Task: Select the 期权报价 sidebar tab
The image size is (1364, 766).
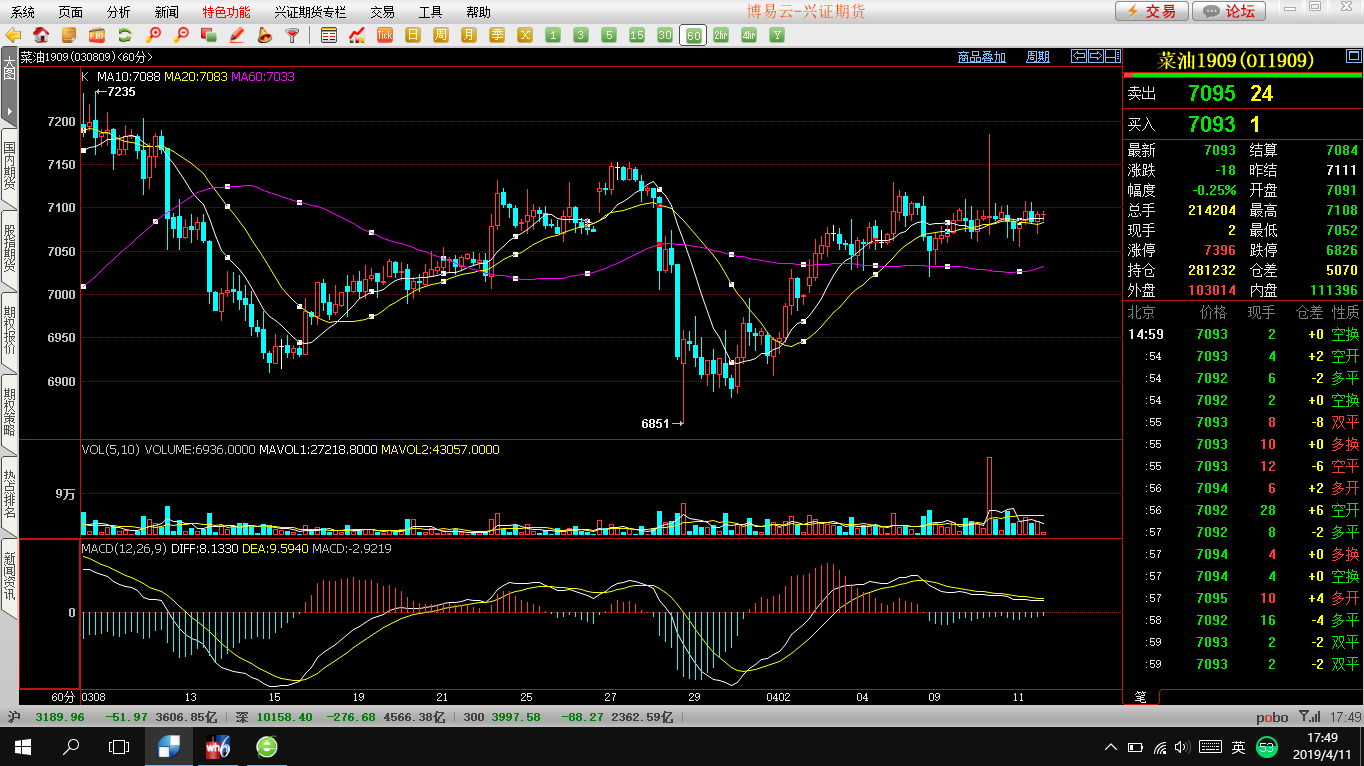Action: pyautogui.click(x=9, y=325)
